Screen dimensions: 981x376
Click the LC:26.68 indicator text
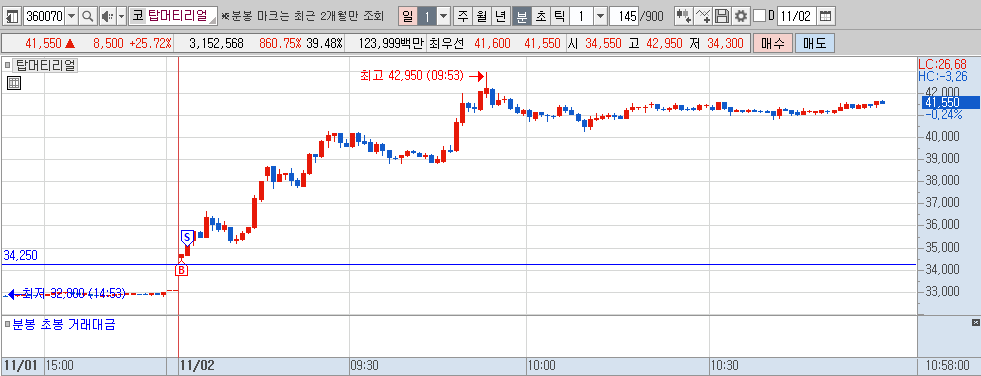(942, 64)
